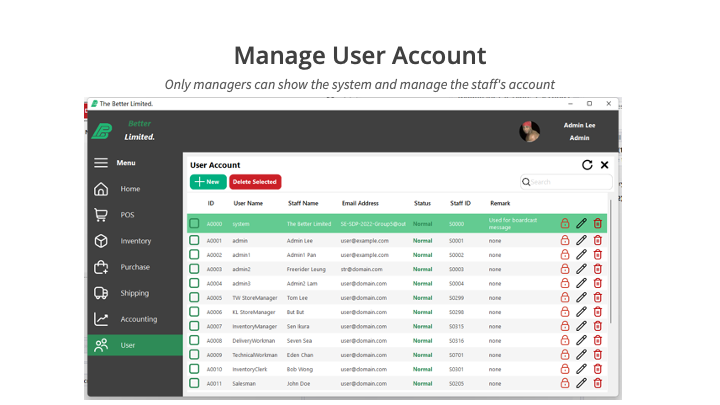This screenshot has height=405, width=720.
Task: Tick checkbox for A0001 admin row
Action: tap(194, 240)
